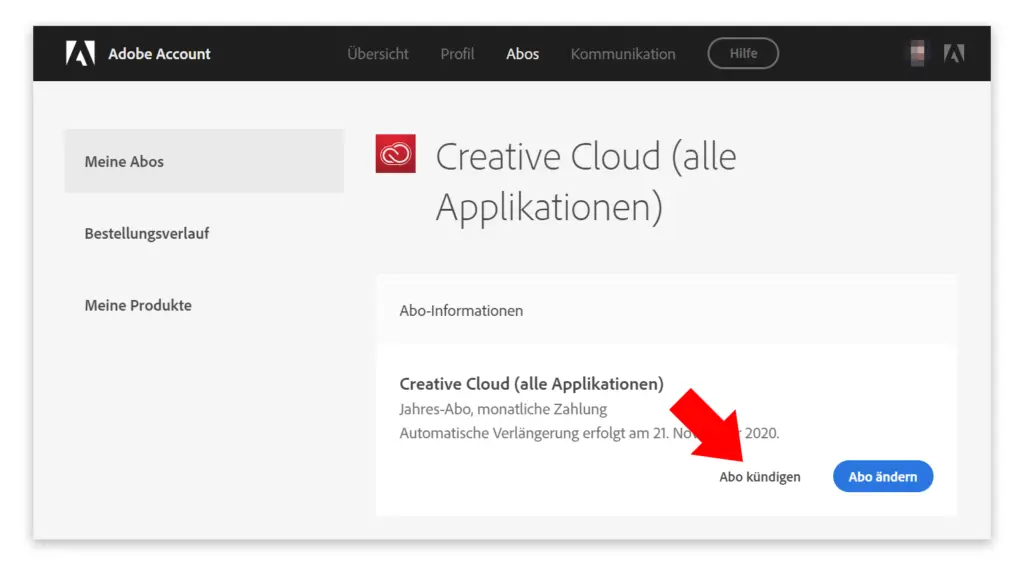Click the Jahres-Abo, monatliche Zahlung text

click(x=503, y=409)
